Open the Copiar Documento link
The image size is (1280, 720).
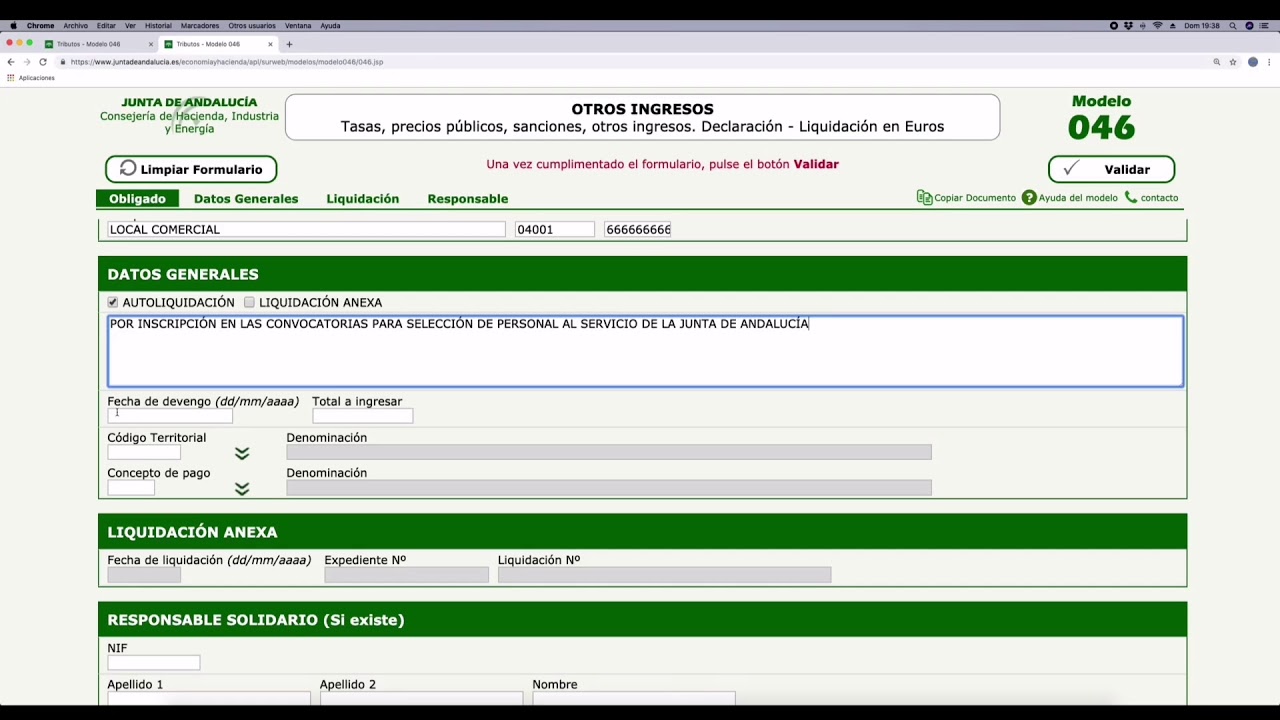pyautogui.click(x=975, y=198)
